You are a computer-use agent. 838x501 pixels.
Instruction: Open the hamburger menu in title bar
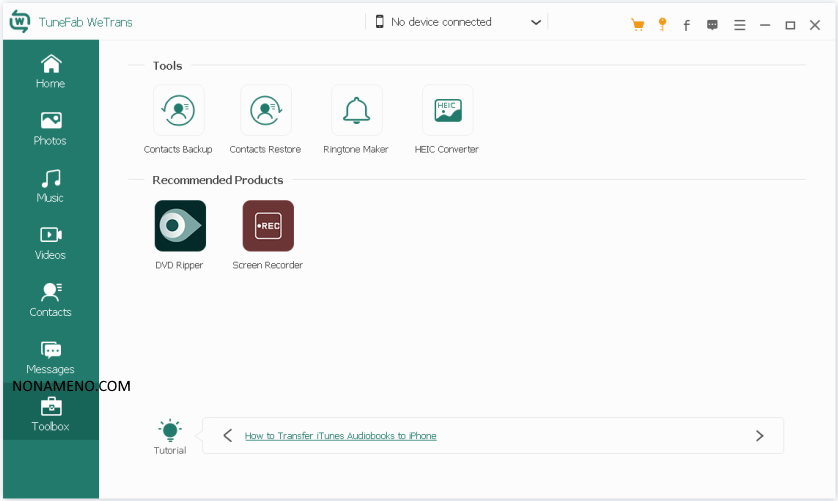(739, 25)
